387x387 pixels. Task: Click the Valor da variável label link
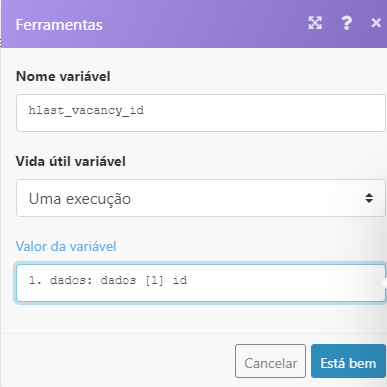pos(66,246)
